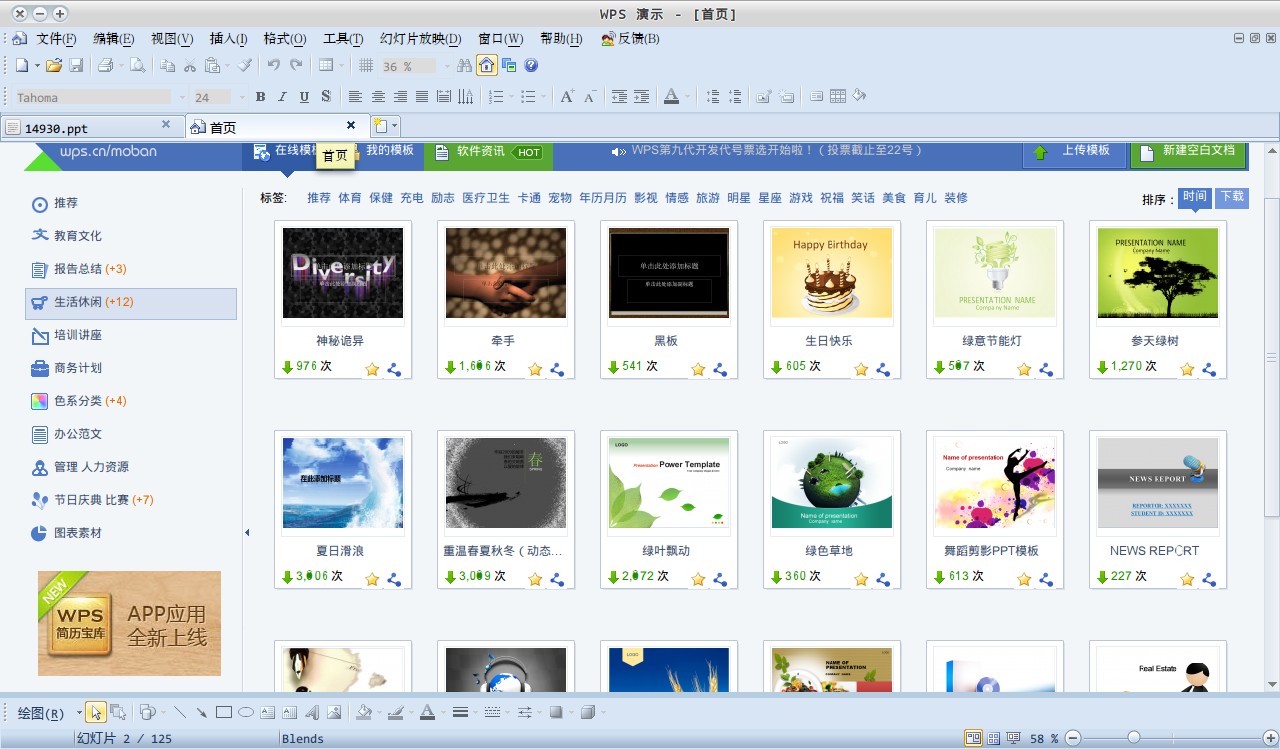Viewport: 1280px width, 749px height.
Task: Collapse the left category sidebar arrow
Action: point(247,533)
